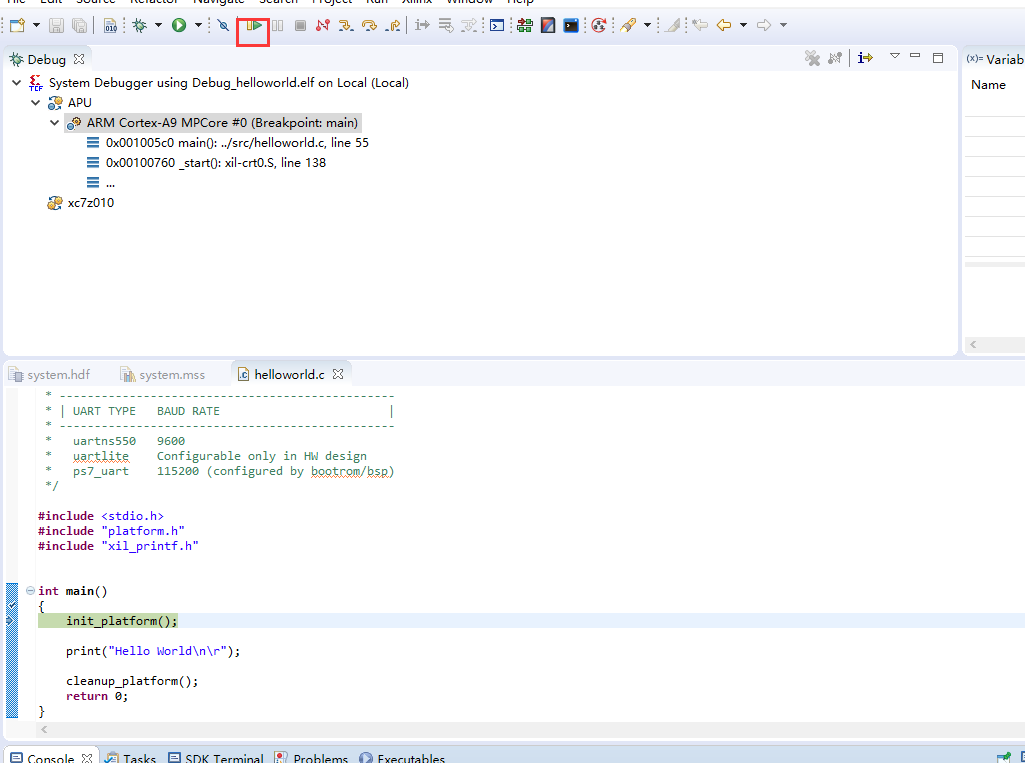Open the Debug view menu triangle
The width and height of the screenshot is (1025, 763).
pos(895,56)
